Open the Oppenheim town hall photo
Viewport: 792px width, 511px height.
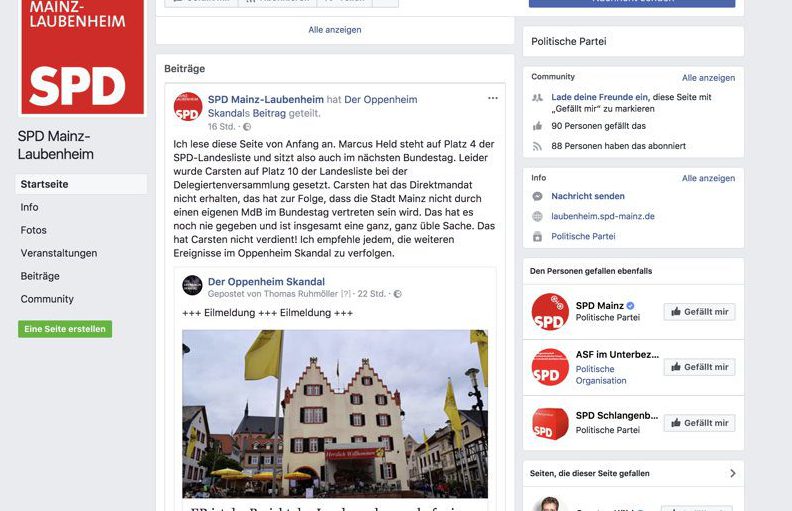pyautogui.click(x=335, y=414)
